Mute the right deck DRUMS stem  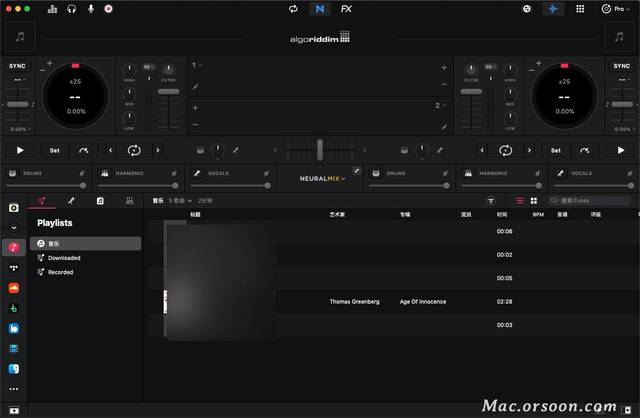point(376,173)
